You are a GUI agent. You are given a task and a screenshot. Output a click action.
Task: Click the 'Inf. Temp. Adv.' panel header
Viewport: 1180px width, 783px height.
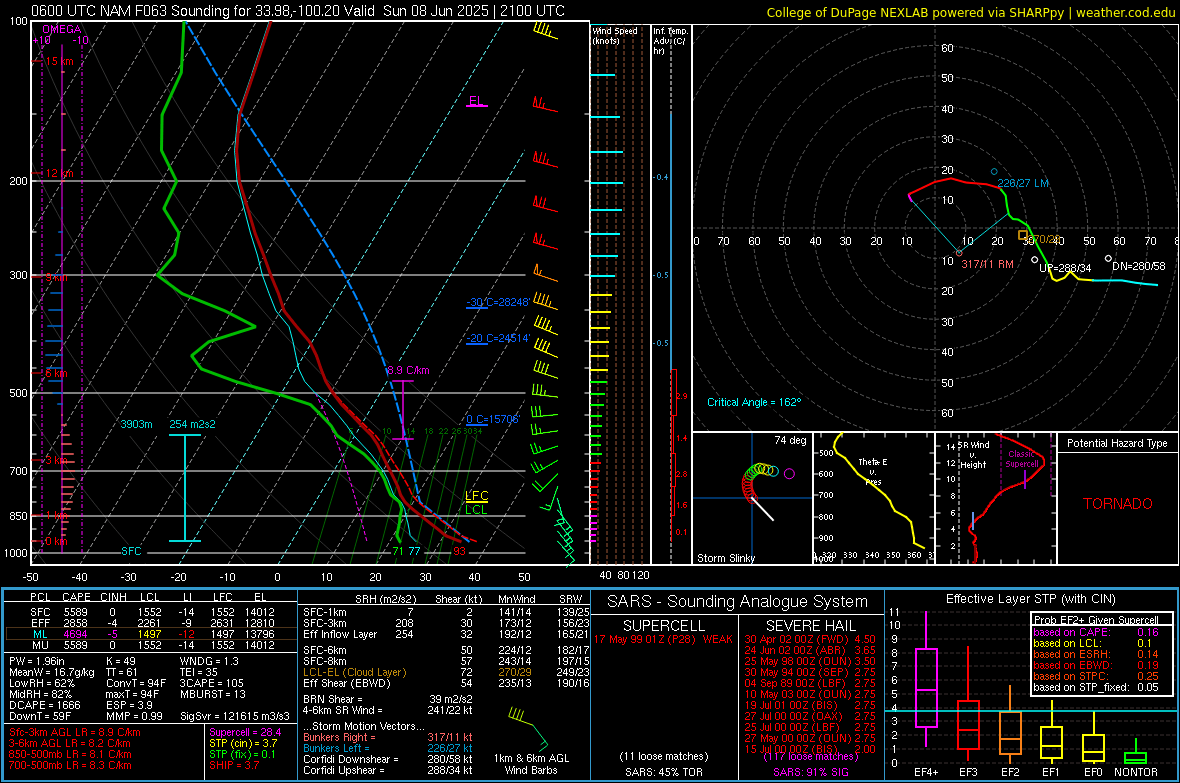[670, 41]
